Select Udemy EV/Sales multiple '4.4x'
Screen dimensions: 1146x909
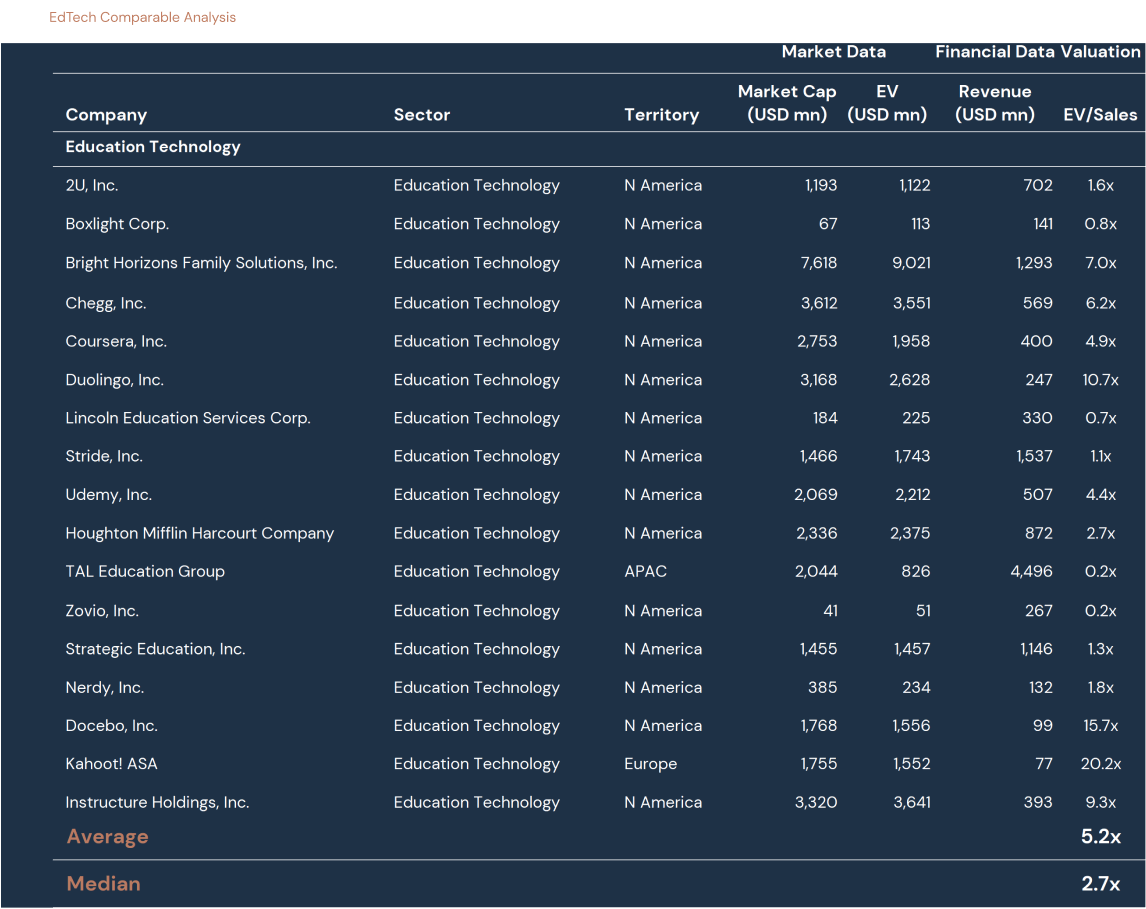tap(1100, 495)
